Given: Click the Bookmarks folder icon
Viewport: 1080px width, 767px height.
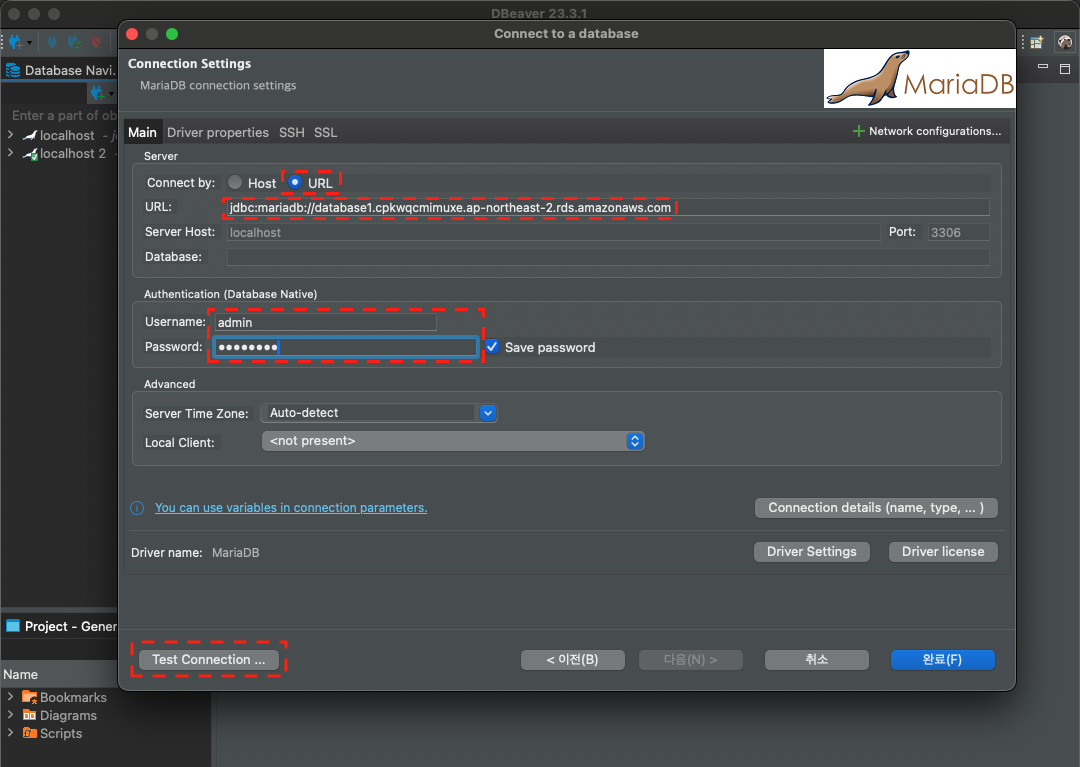Looking at the screenshot, I should 29,697.
